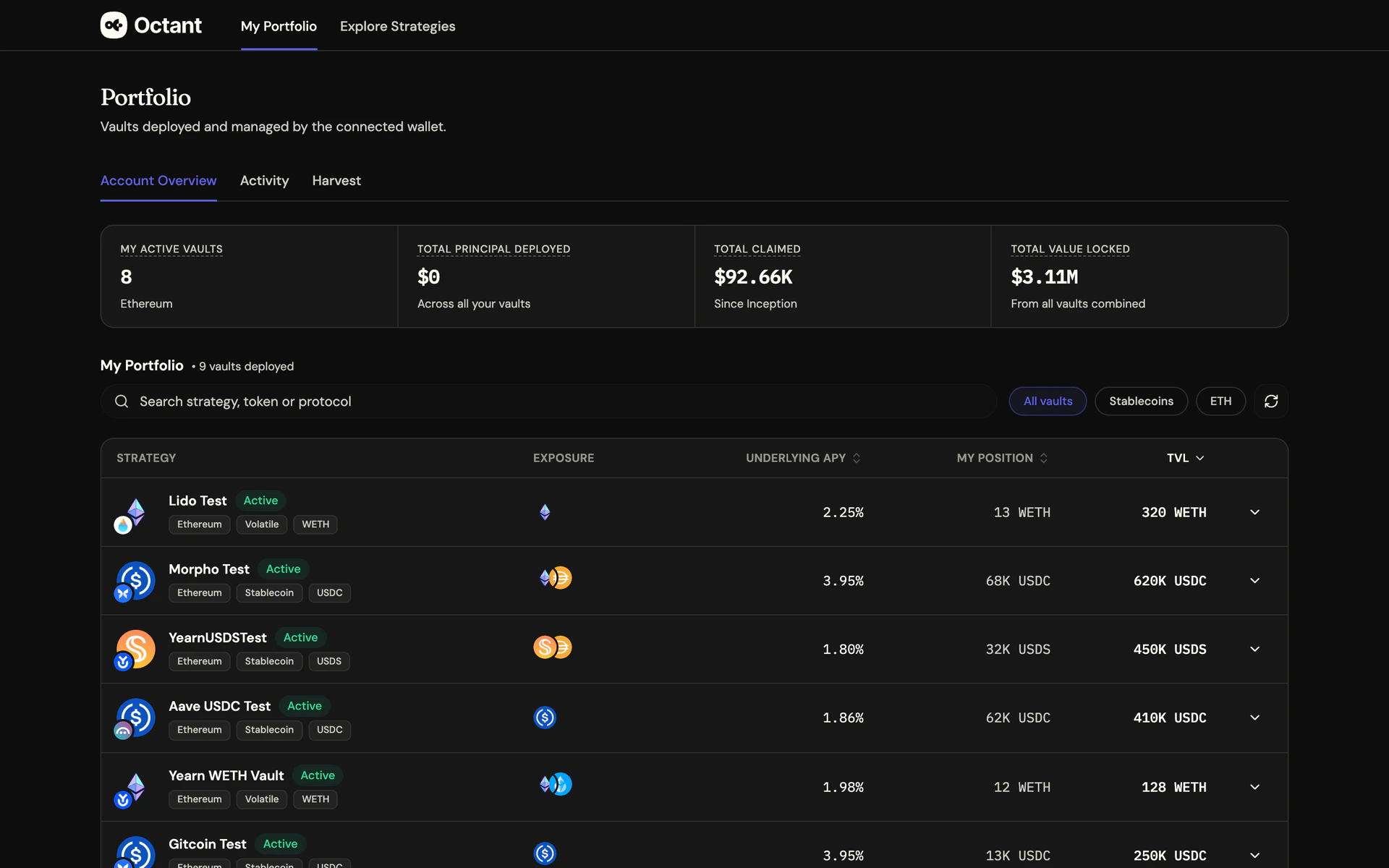Expand the Morpho Test row
The image size is (1389, 868).
click(1255, 581)
